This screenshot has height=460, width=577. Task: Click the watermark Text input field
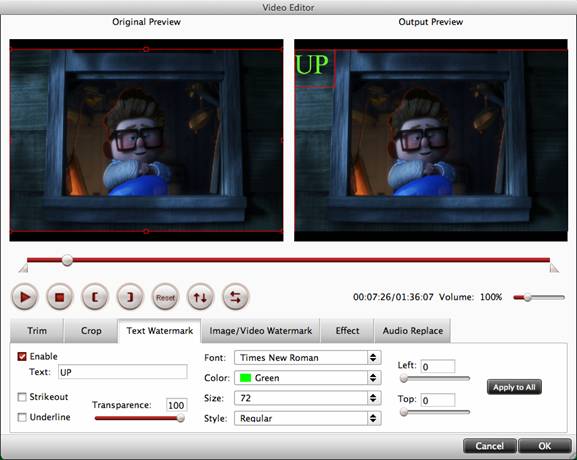123,372
